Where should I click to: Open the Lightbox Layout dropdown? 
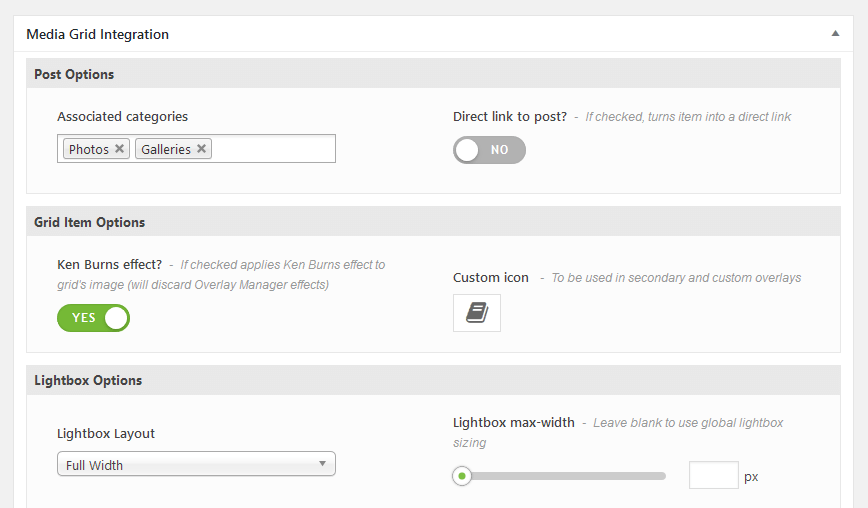tap(196, 464)
